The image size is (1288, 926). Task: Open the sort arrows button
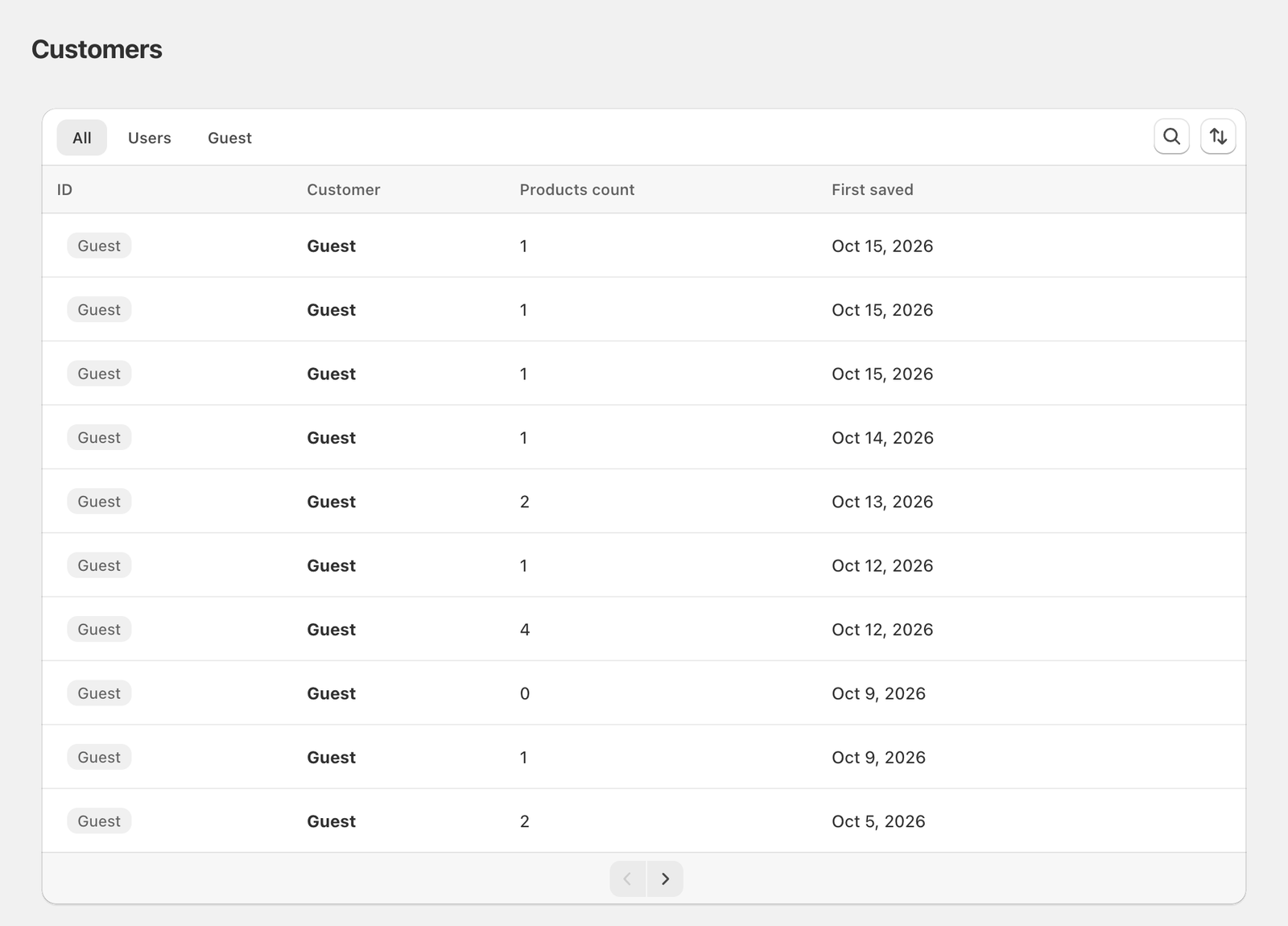tap(1218, 137)
